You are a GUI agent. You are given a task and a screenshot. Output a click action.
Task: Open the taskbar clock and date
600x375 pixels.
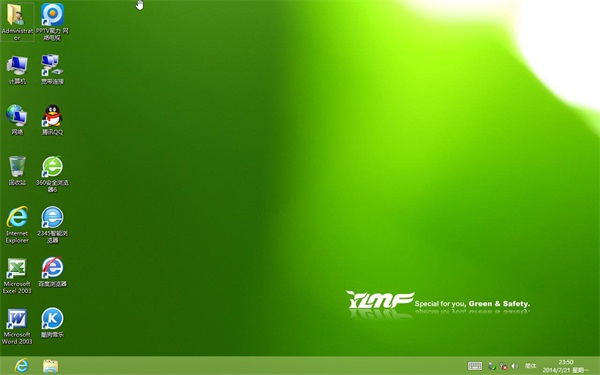click(x=566, y=366)
